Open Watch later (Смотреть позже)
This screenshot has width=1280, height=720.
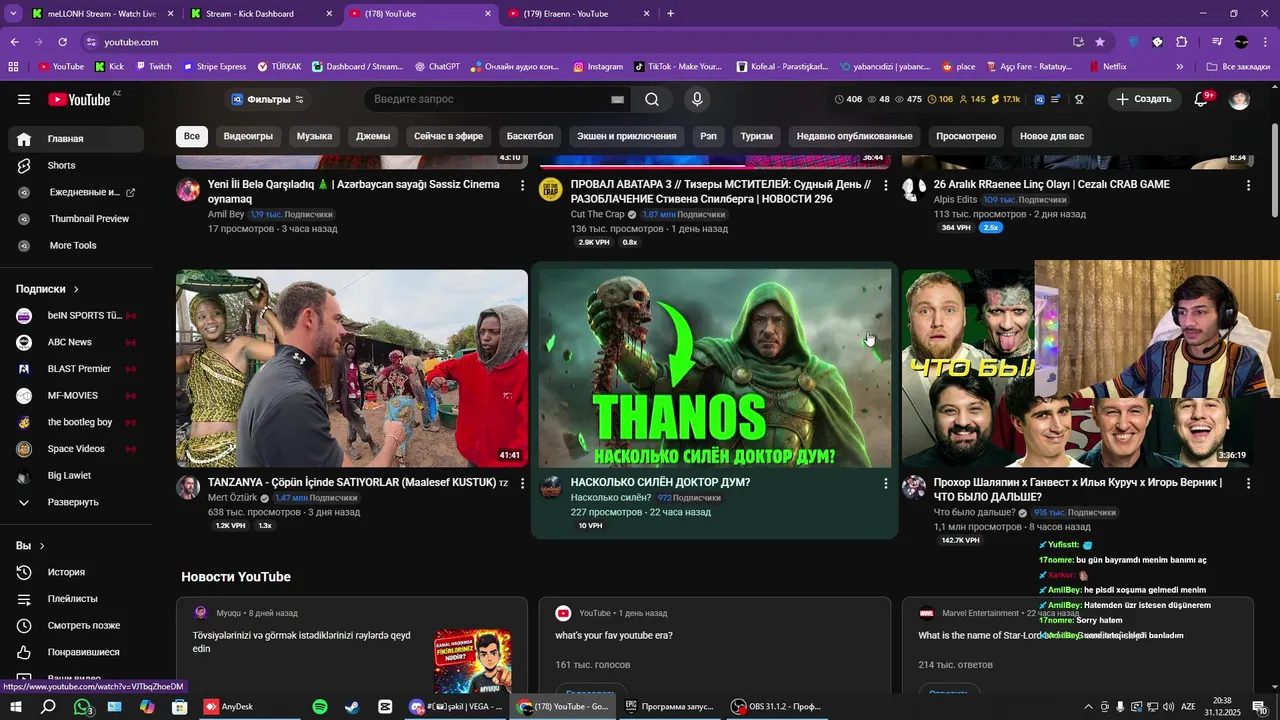76,625
